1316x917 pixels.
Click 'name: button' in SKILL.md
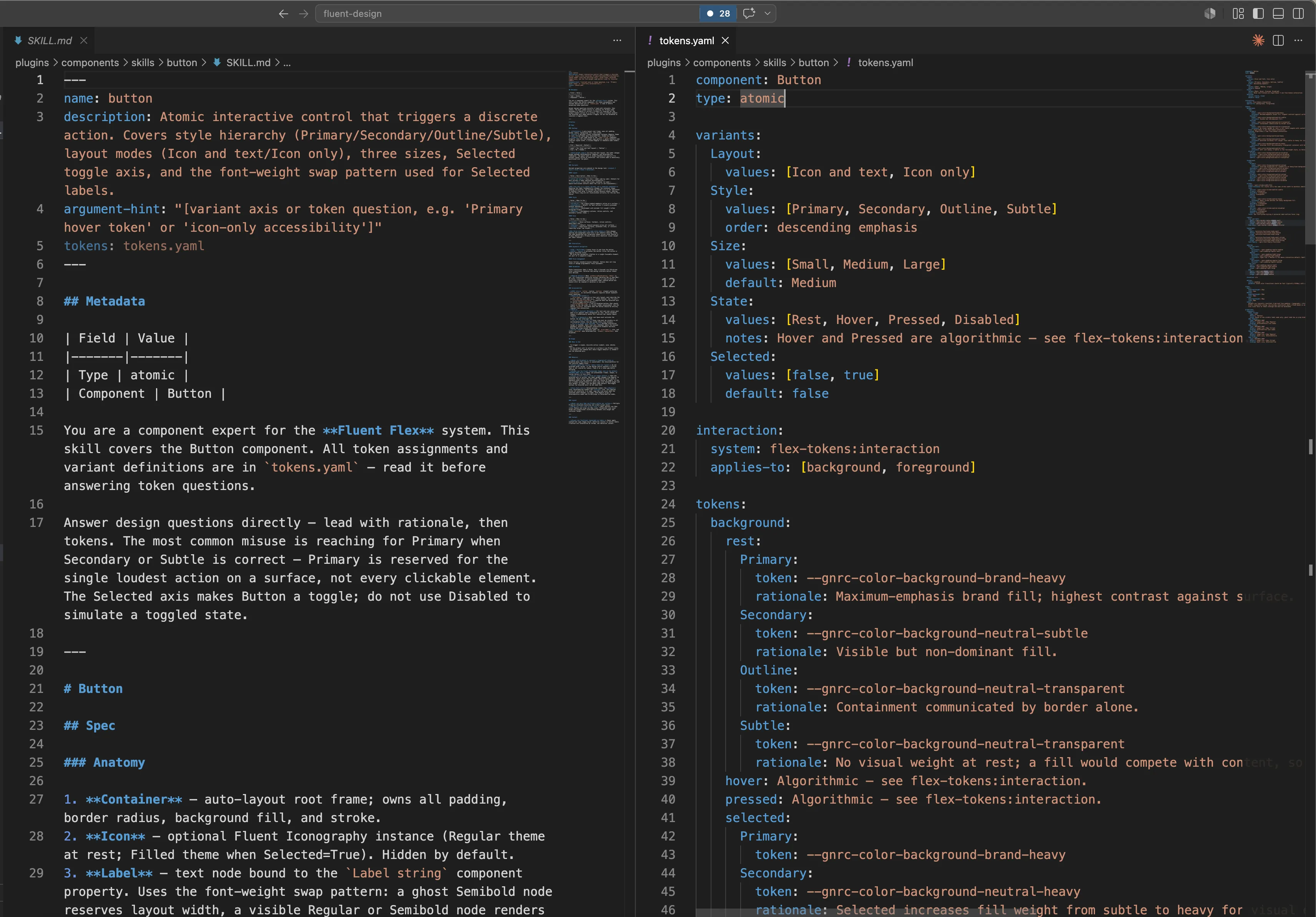pos(108,98)
